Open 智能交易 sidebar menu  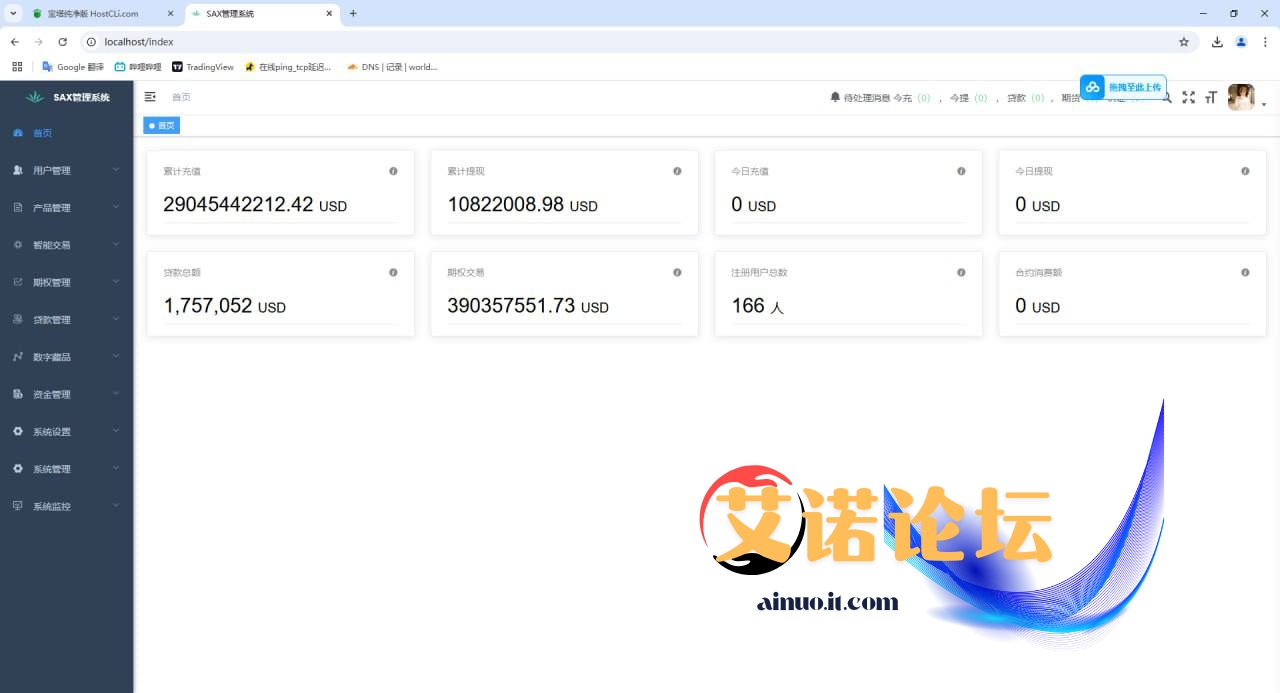(x=66, y=245)
